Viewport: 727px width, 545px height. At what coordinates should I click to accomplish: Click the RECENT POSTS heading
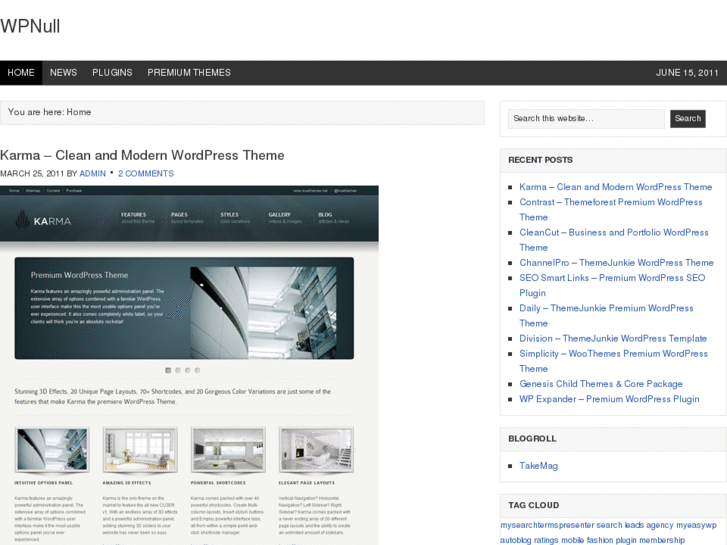click(541, 160)
